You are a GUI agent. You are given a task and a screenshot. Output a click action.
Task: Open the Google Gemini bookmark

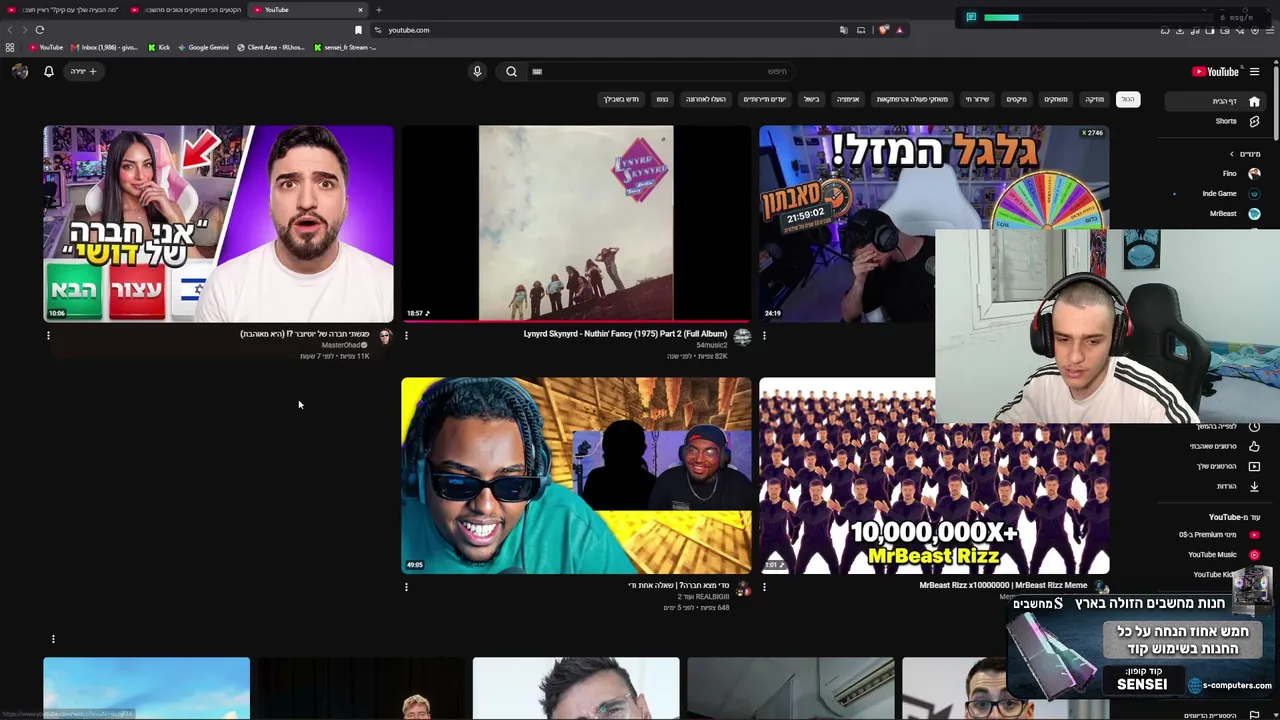pyautogui.click(x=203, y=47)
